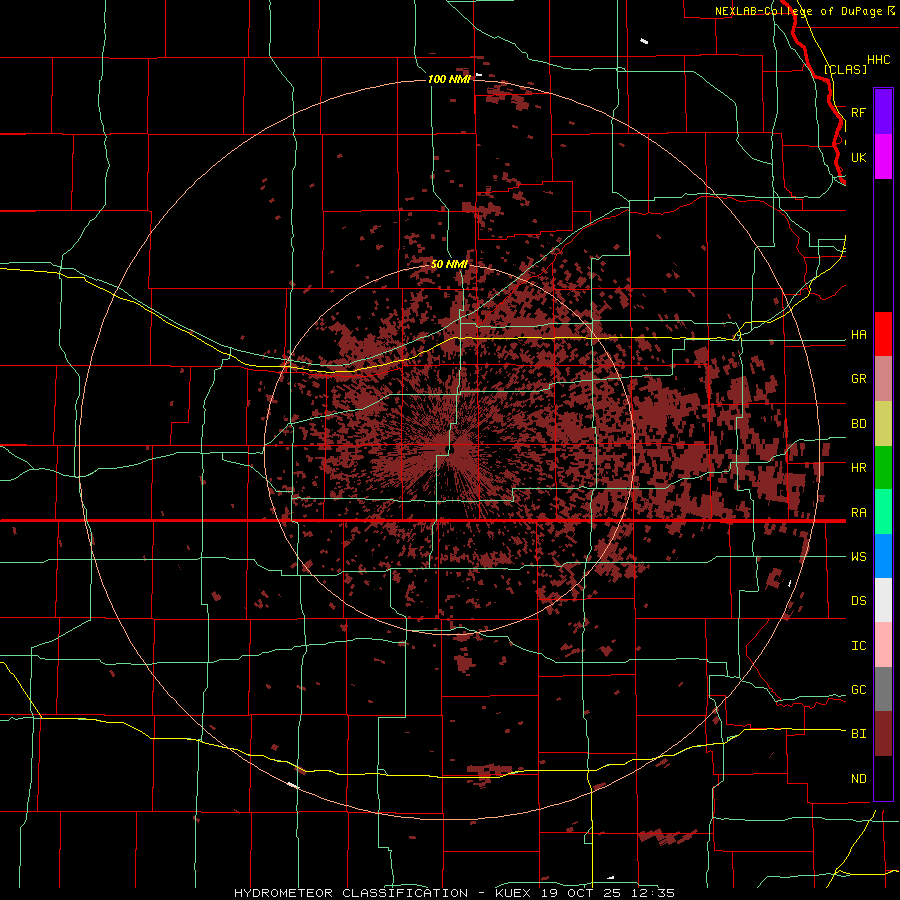900x900 pixels.
Task: Click the 100 NMI range ring label
Action: [x=449, y=79]
